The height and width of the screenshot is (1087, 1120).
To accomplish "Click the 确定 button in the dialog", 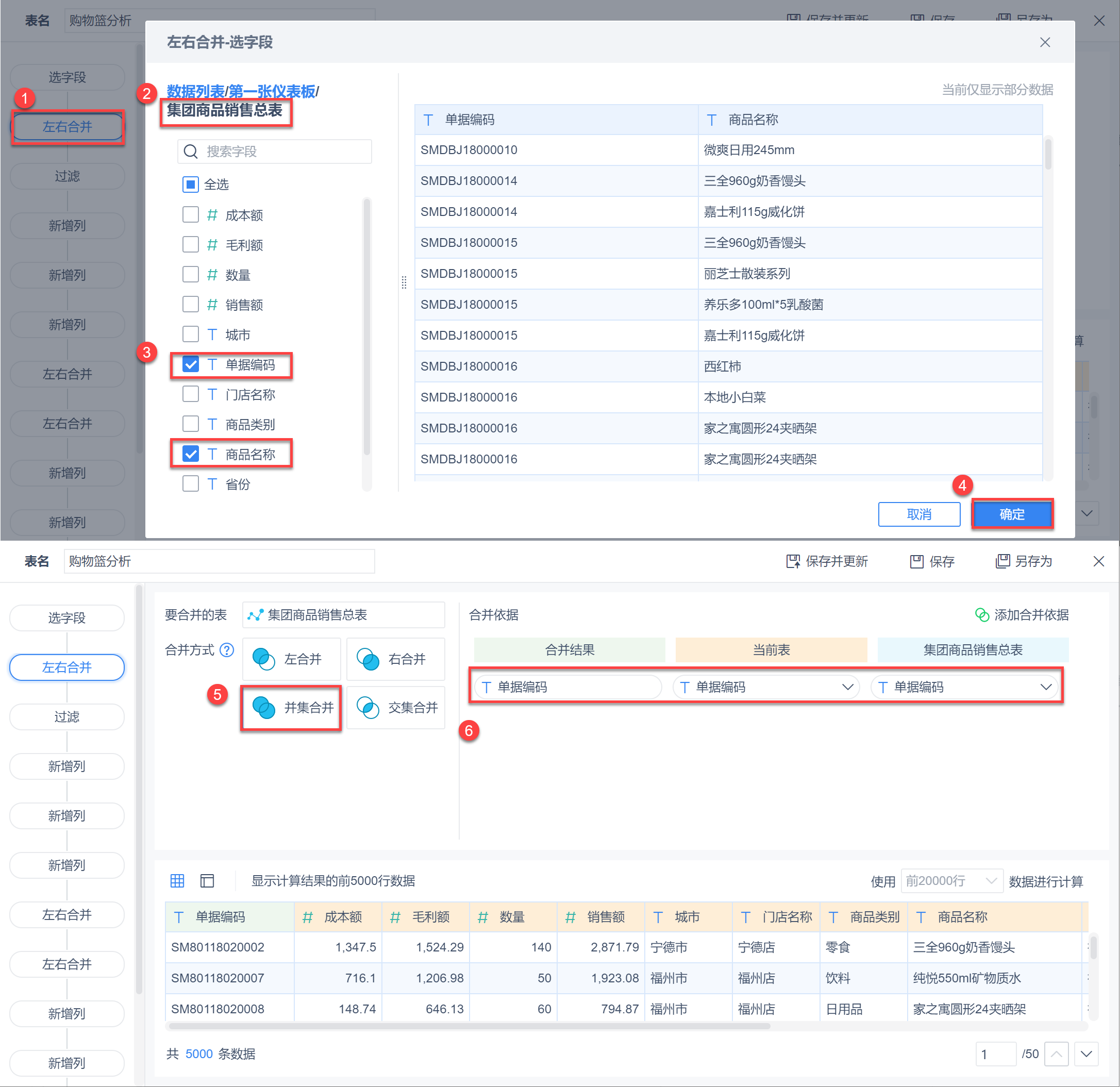I will point(1011,514).
